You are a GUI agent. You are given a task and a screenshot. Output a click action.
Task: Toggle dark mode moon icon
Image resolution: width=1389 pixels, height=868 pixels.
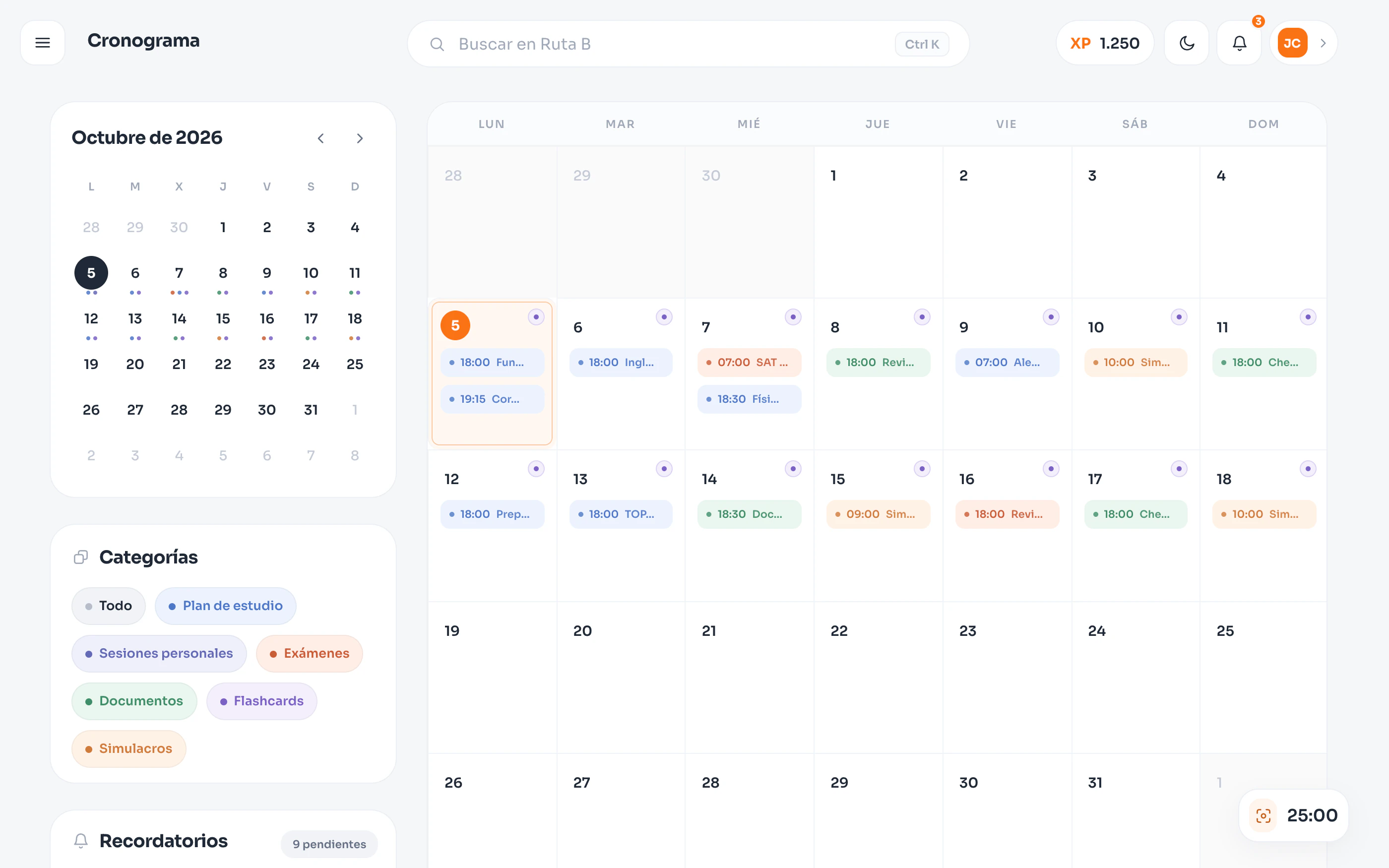click(x=1187, y=43)
